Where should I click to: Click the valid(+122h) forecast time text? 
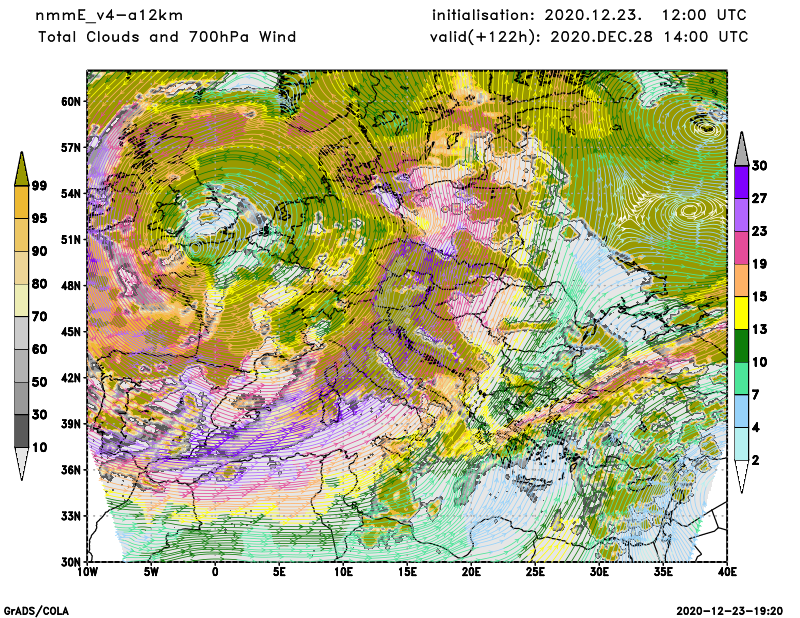pyautogui.click(x=590, y=37)
